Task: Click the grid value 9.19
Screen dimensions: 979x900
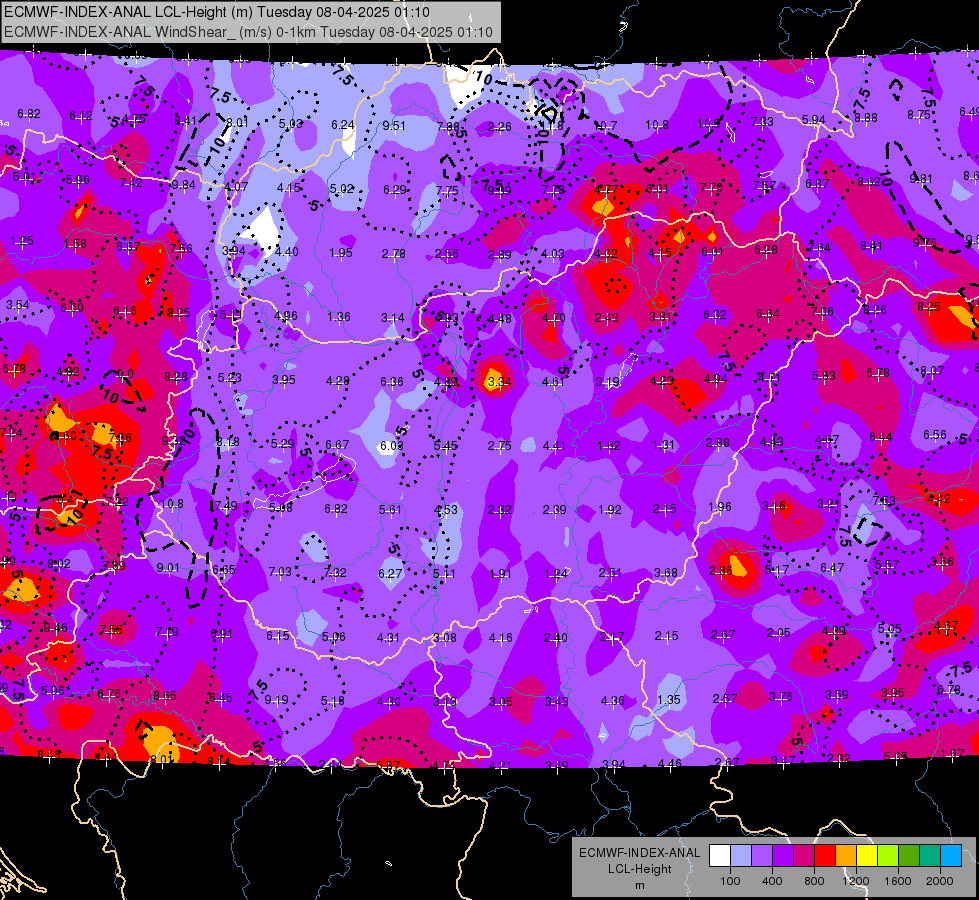Action: click(x=277, y=700)
